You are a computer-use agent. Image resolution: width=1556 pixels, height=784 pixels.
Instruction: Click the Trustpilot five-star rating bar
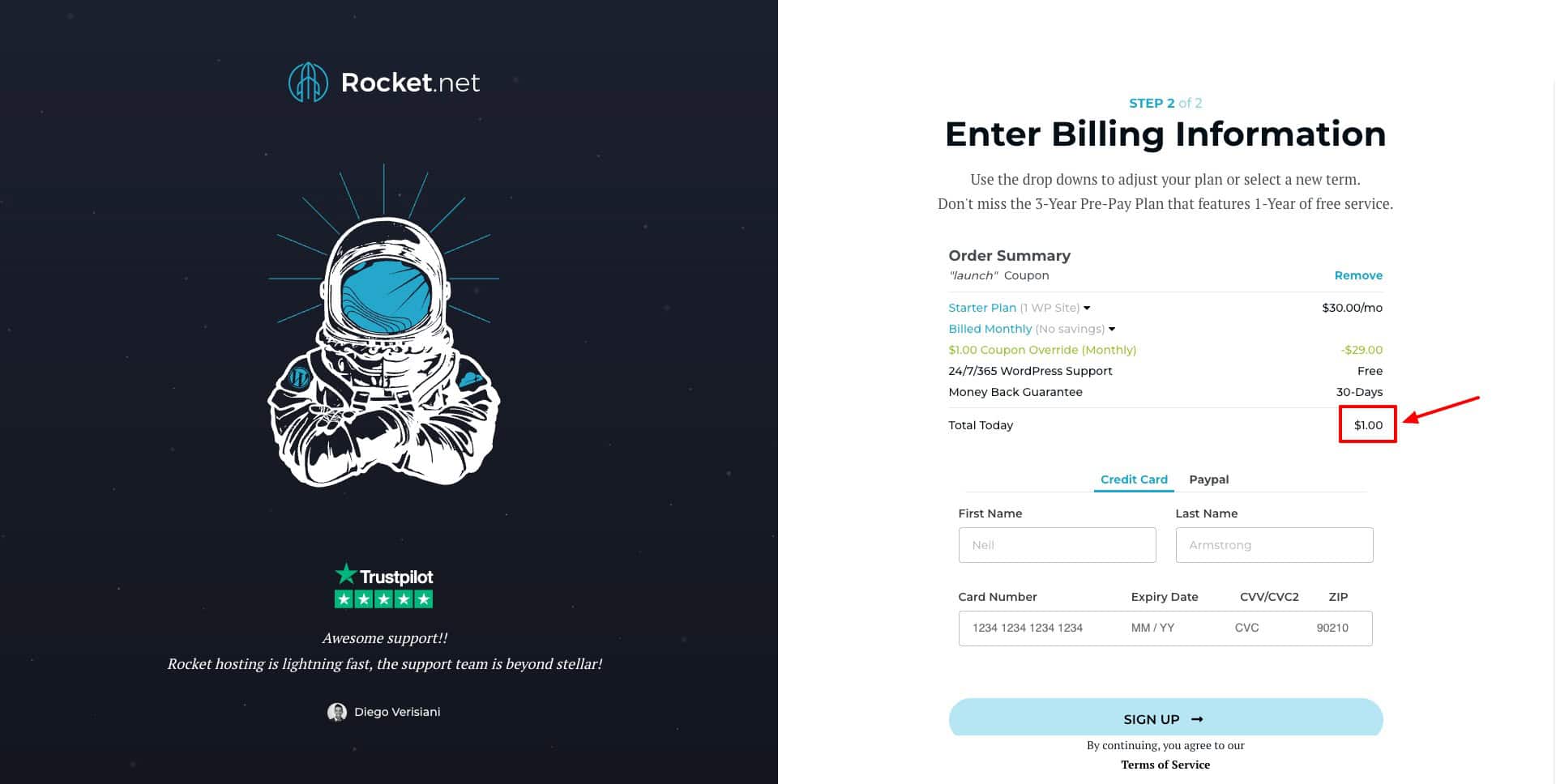click(x=383, y=599)
